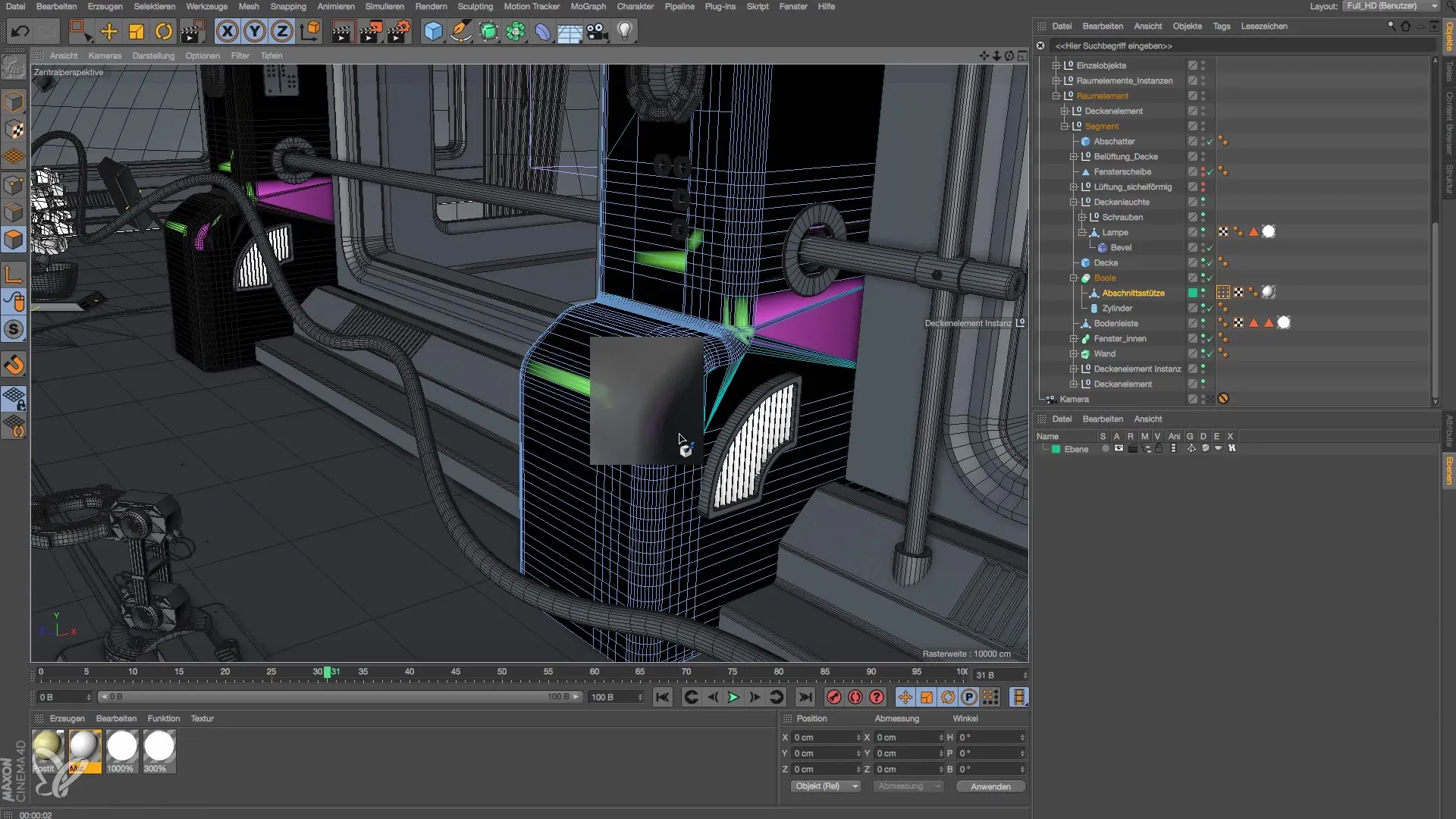Open layer manager Bearbeiten menu
Viewport: 1456px width, 819px height.
coord(1103,419)
